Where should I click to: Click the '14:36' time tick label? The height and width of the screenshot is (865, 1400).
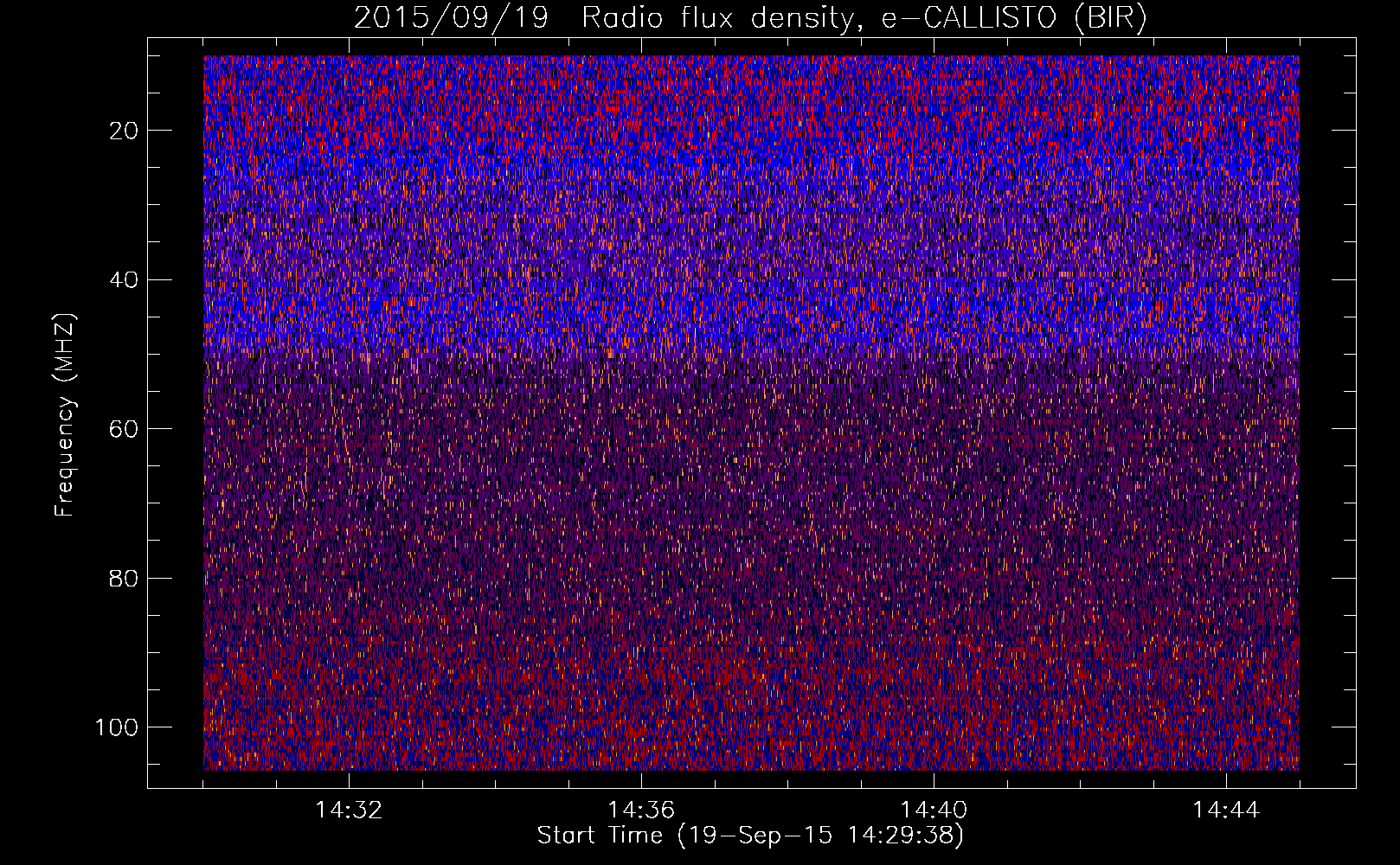pyautogui.click(x=641, y=811)
